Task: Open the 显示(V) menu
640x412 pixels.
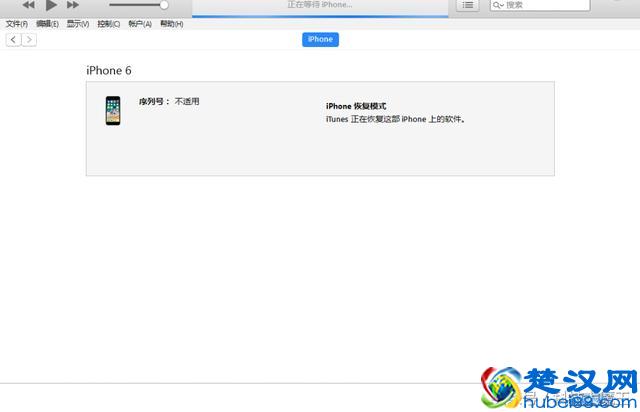Action: pos(78,24)
